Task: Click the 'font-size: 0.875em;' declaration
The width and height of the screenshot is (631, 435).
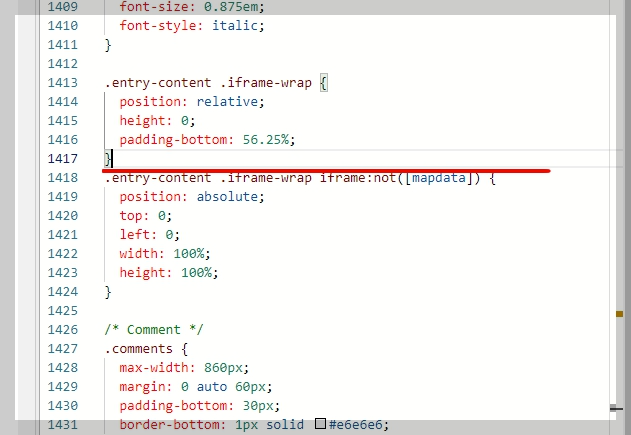Action: (192, 7)
